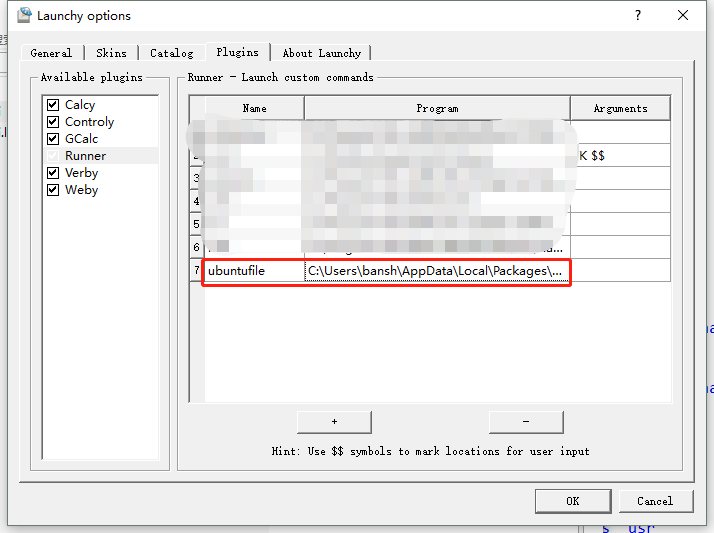This screenshot has height=533, width=714.
Task: Select Calcy in the plugins list
Action: [80, 105]
